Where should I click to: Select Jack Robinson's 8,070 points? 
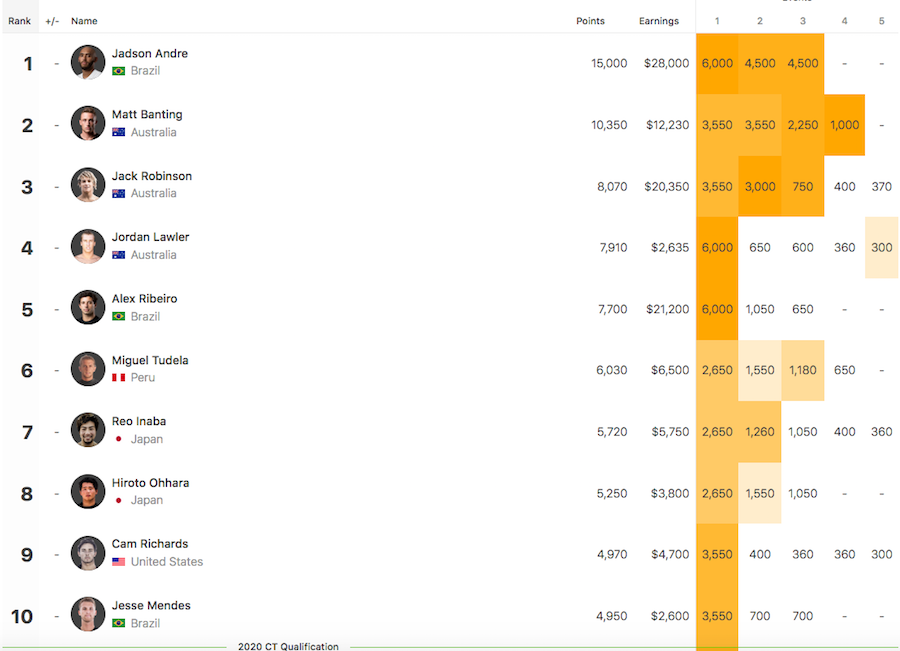point(612,187)
